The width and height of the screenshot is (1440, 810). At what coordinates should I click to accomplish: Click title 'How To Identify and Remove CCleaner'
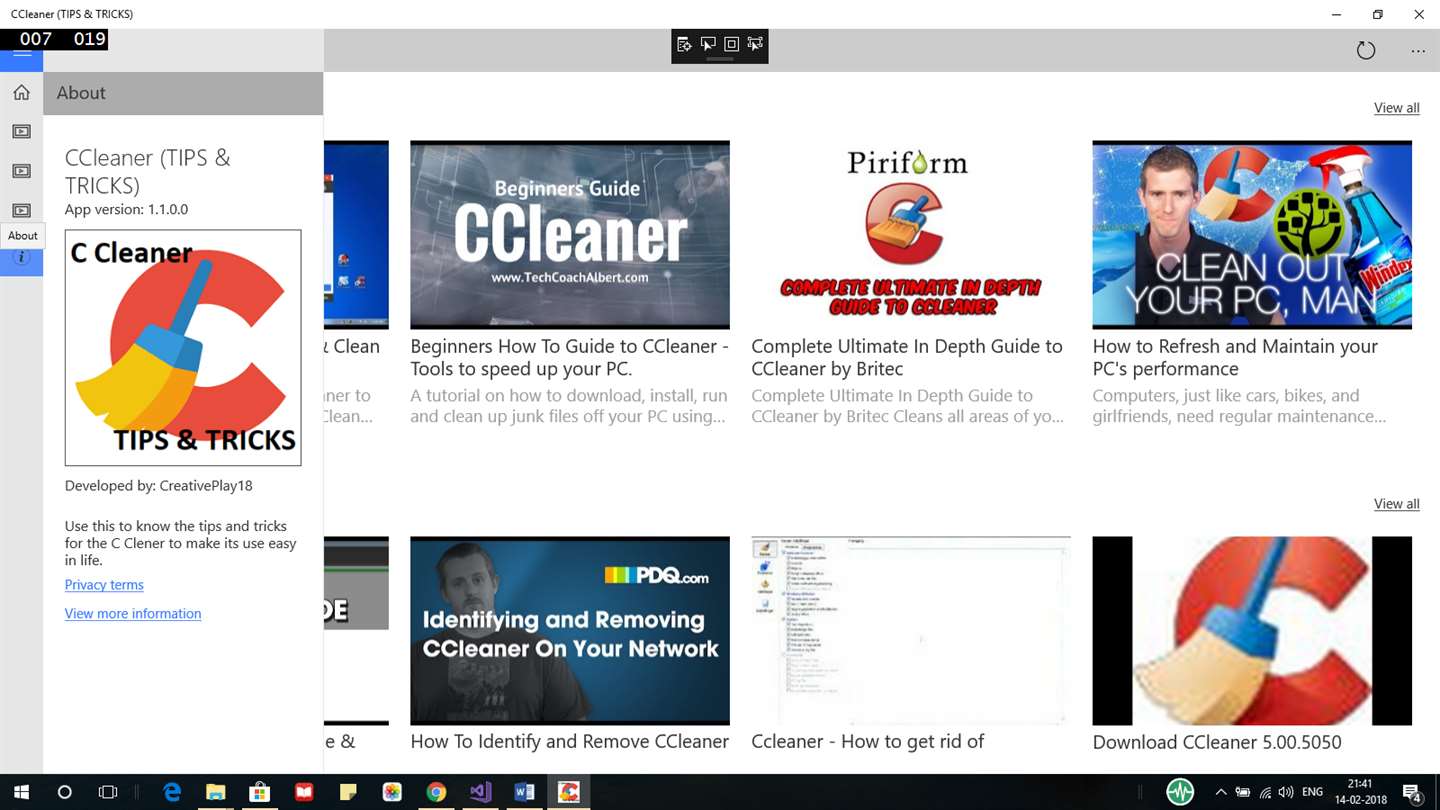pos(570,742)
